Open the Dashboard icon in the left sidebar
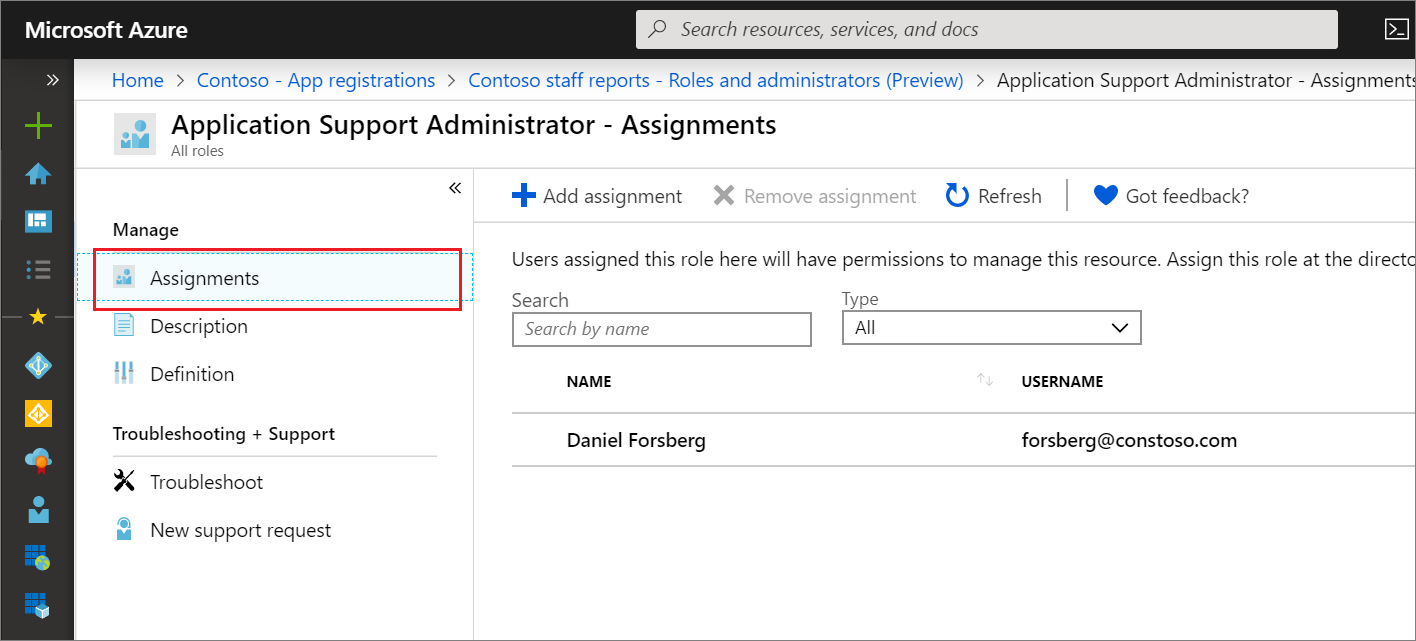This screenshot has height=641, width=1416. pos(38,221)
